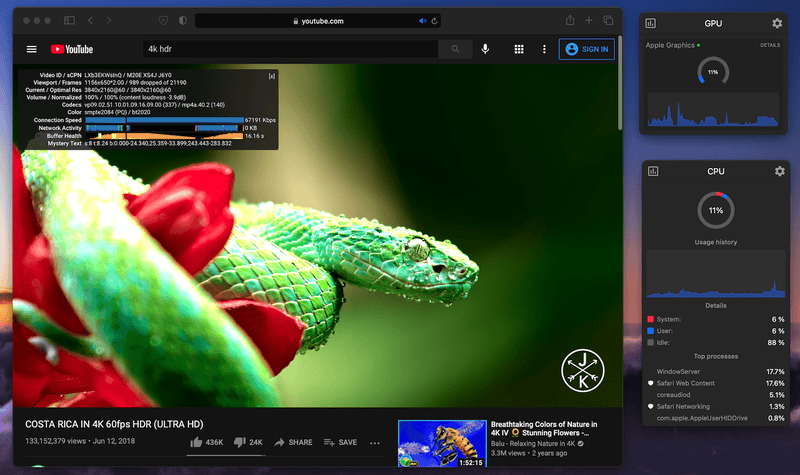Open the CPU panel settings gear
800x475 pixels.
pyautogui.click(x=779, y=172)
